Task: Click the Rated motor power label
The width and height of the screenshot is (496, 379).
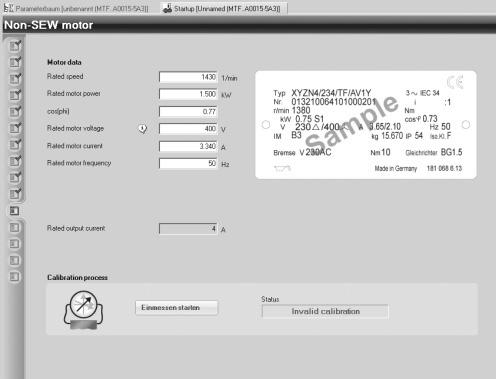Action: pyautogui.click(x=74, y=94)
